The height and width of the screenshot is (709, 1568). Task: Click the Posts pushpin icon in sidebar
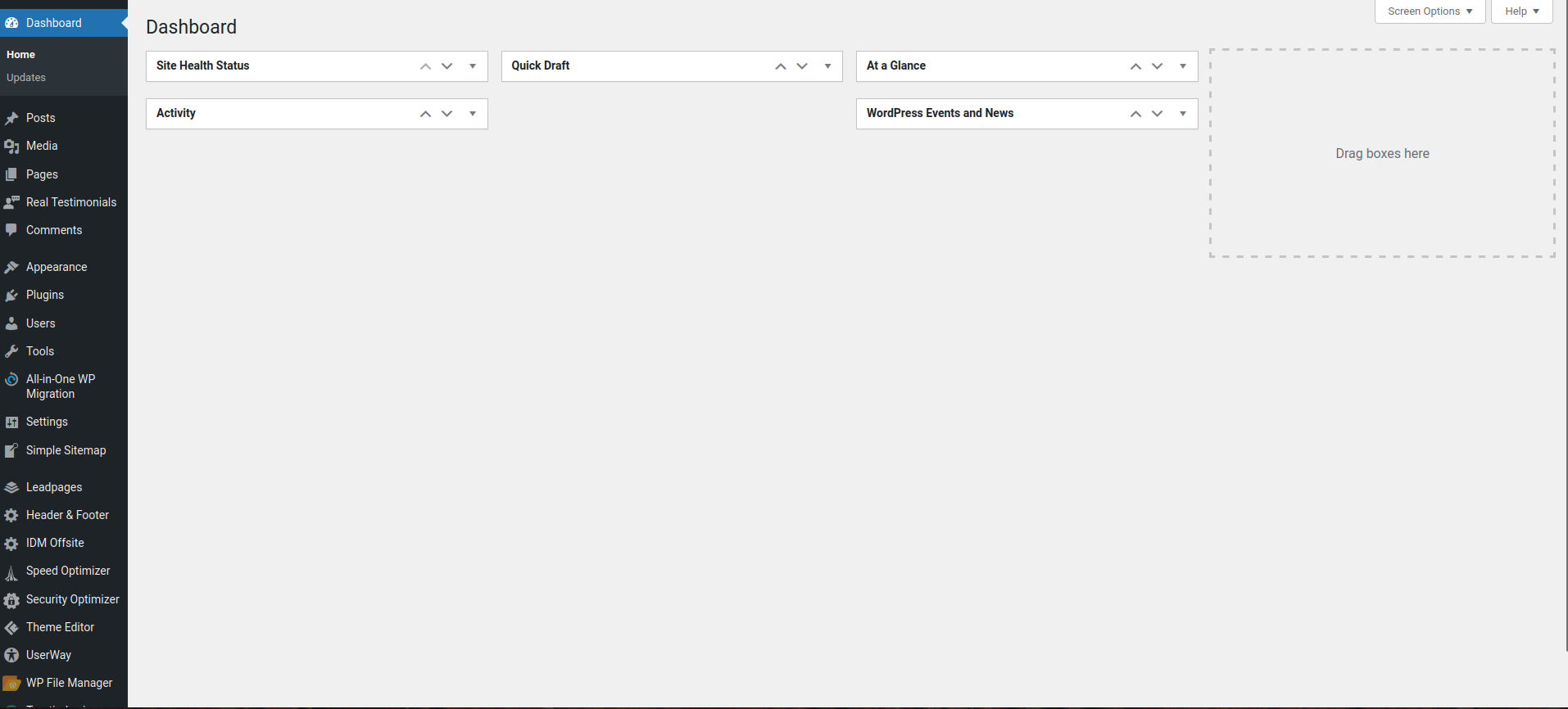pyautogui.click(x=11, y=118)
